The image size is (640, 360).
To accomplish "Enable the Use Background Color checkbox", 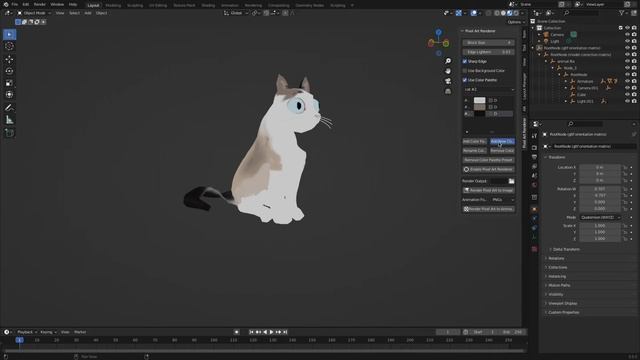I will [x=465, y=71].
